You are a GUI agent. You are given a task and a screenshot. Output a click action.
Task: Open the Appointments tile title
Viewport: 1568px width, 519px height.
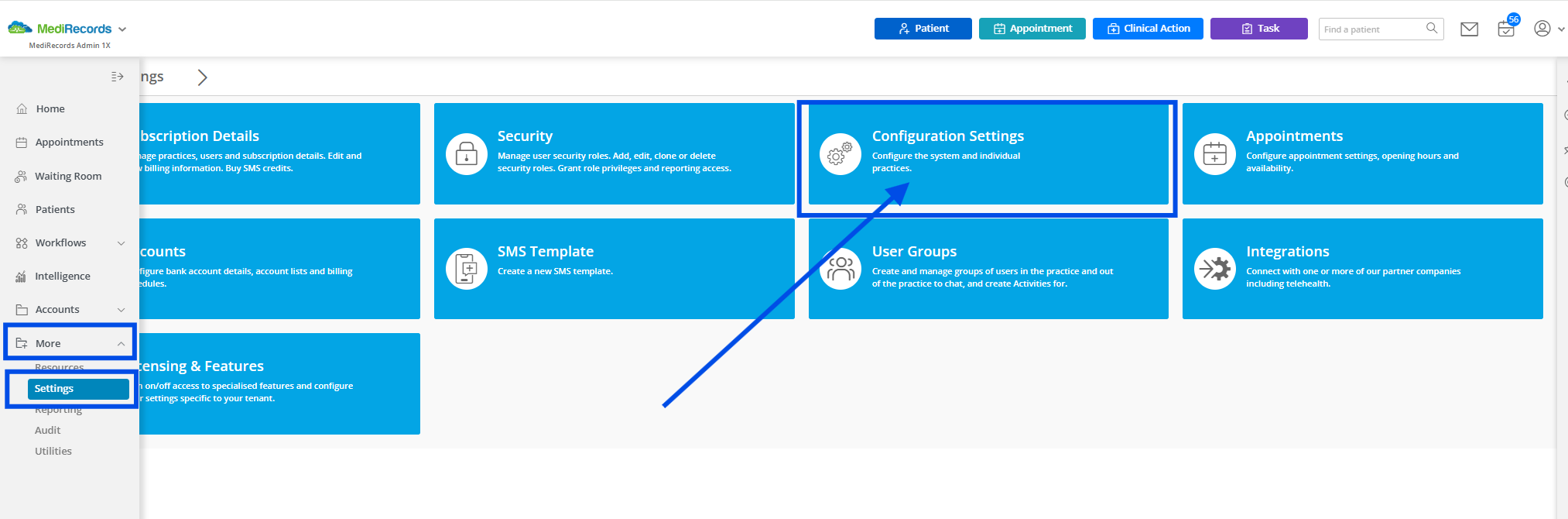tap(1295, 136)
